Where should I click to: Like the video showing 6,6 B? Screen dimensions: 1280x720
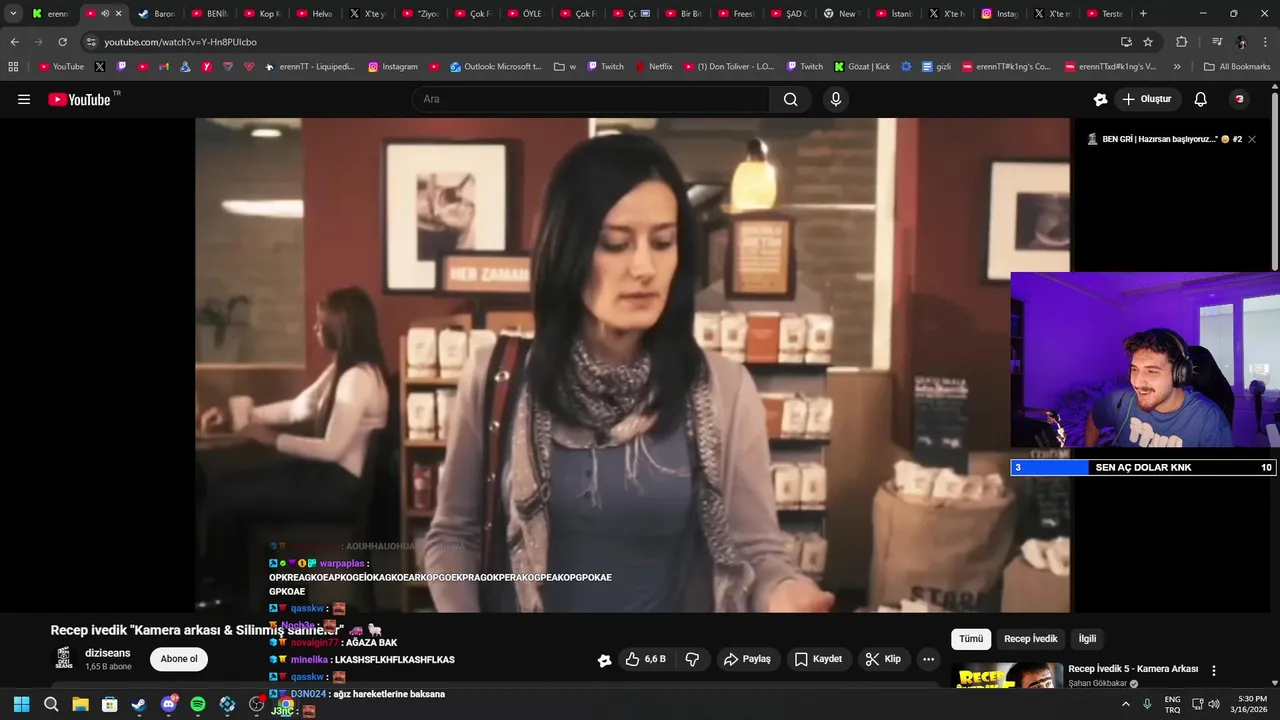coord(645,659)
